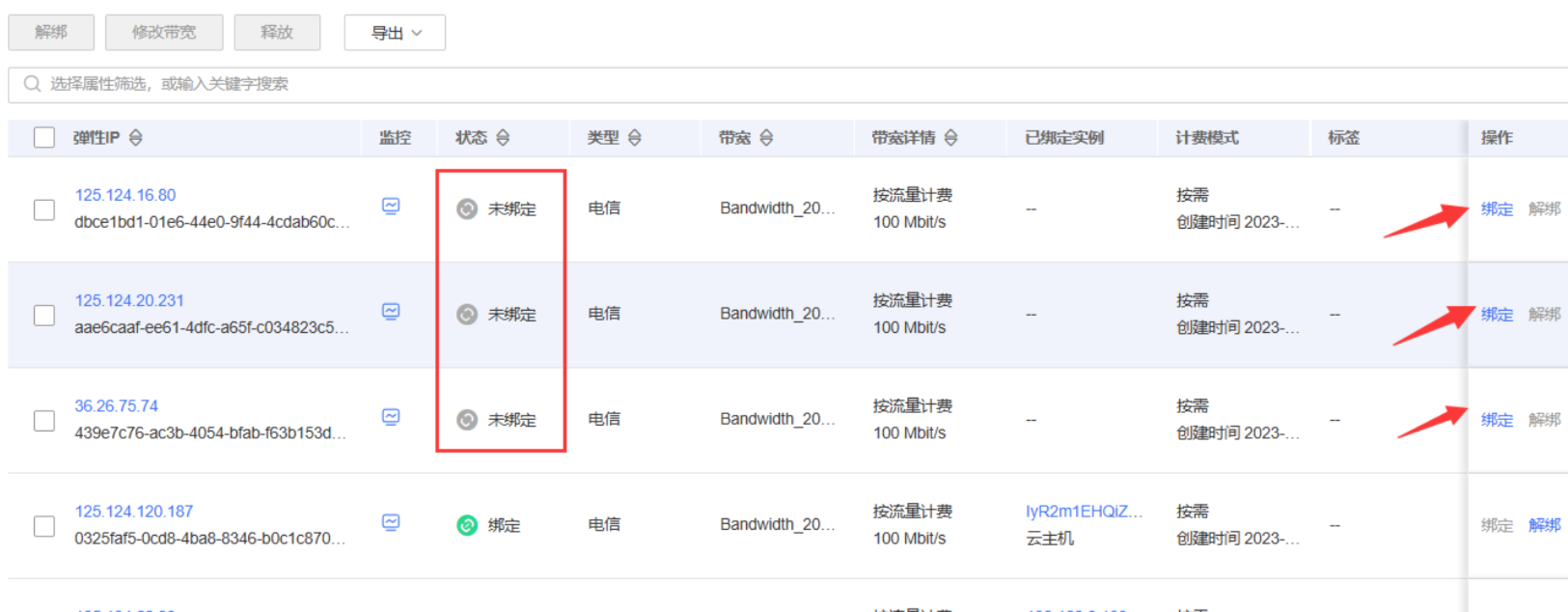Viewport: 1568px width, 612px height.
Task: Toggle the select-all checkbox in header
Action: coord(44,137)
